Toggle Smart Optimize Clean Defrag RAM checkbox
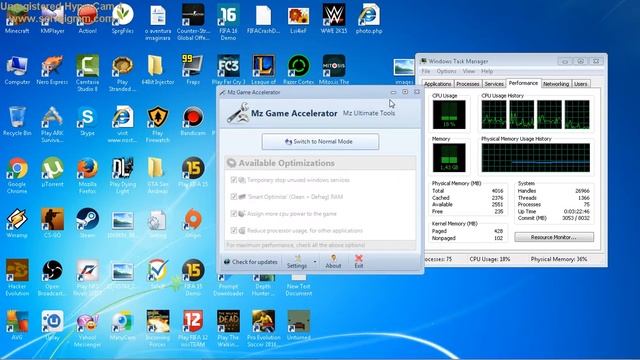 234,197
